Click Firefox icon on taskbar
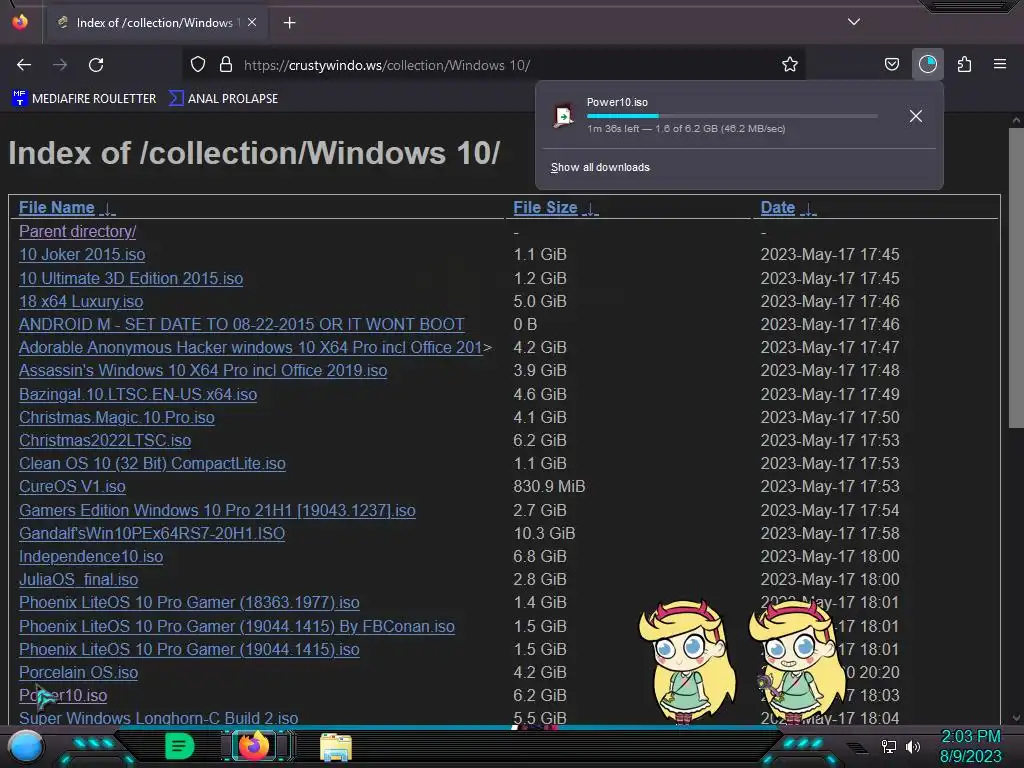1024x768 pixels. pyautogui.click(x=253, y=745)
